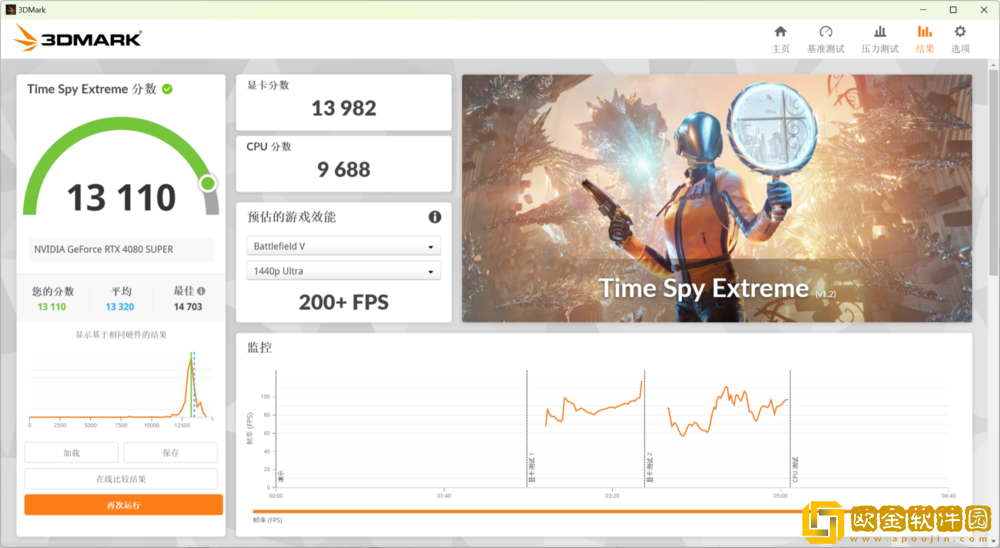Open the 1440p Ultra resolution dropdown
Image resolution: width=1000 pixels, height=548 pixels.
[x=343, y=271]
